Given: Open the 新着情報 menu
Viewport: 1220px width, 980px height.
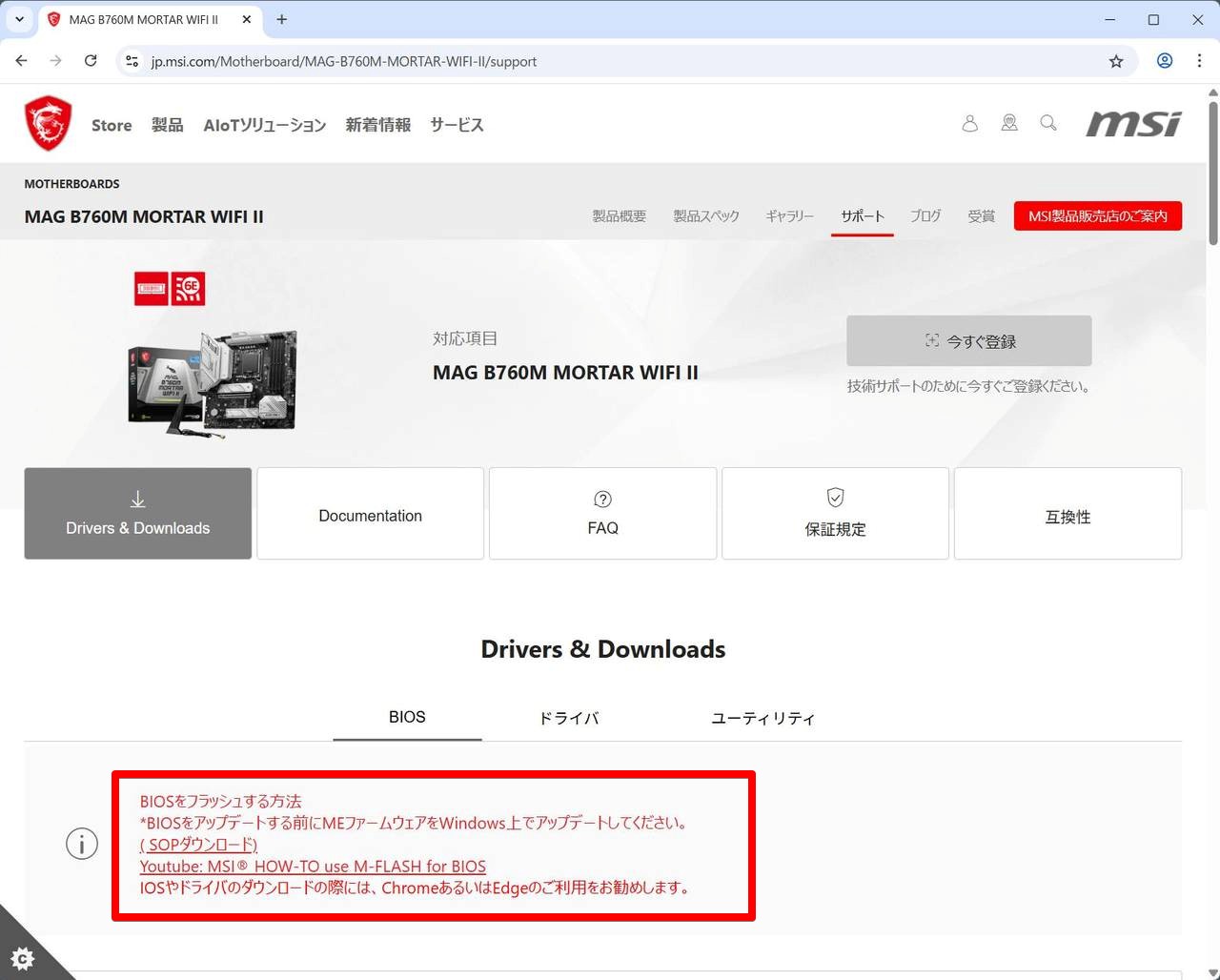Looking at the screenshot, I should [x=378, y=125].
